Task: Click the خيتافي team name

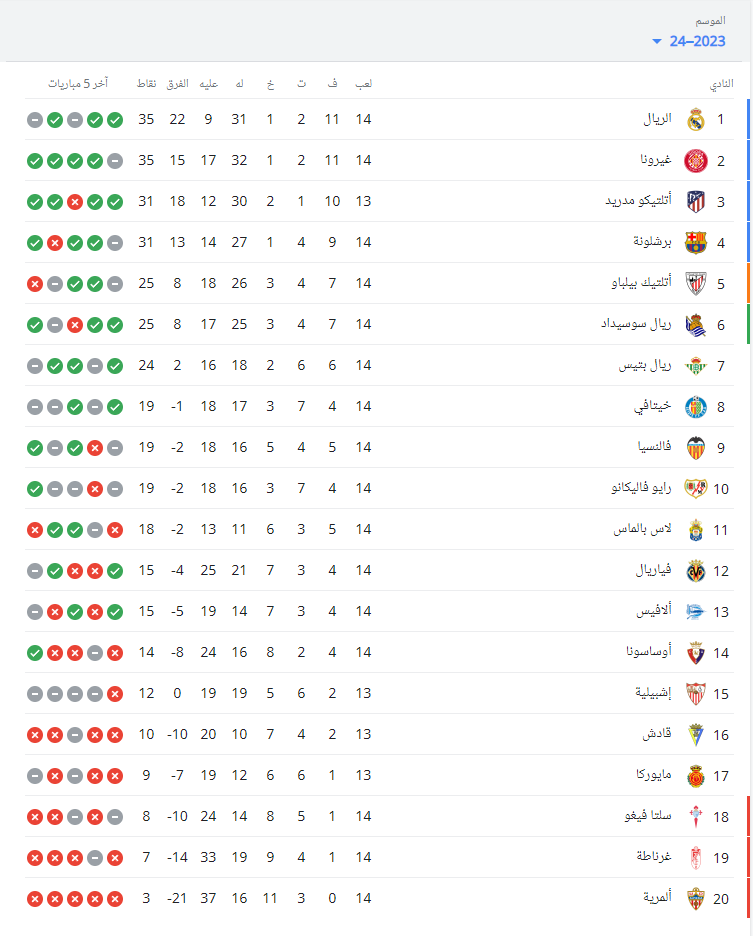Action: (x=653, y=407)
